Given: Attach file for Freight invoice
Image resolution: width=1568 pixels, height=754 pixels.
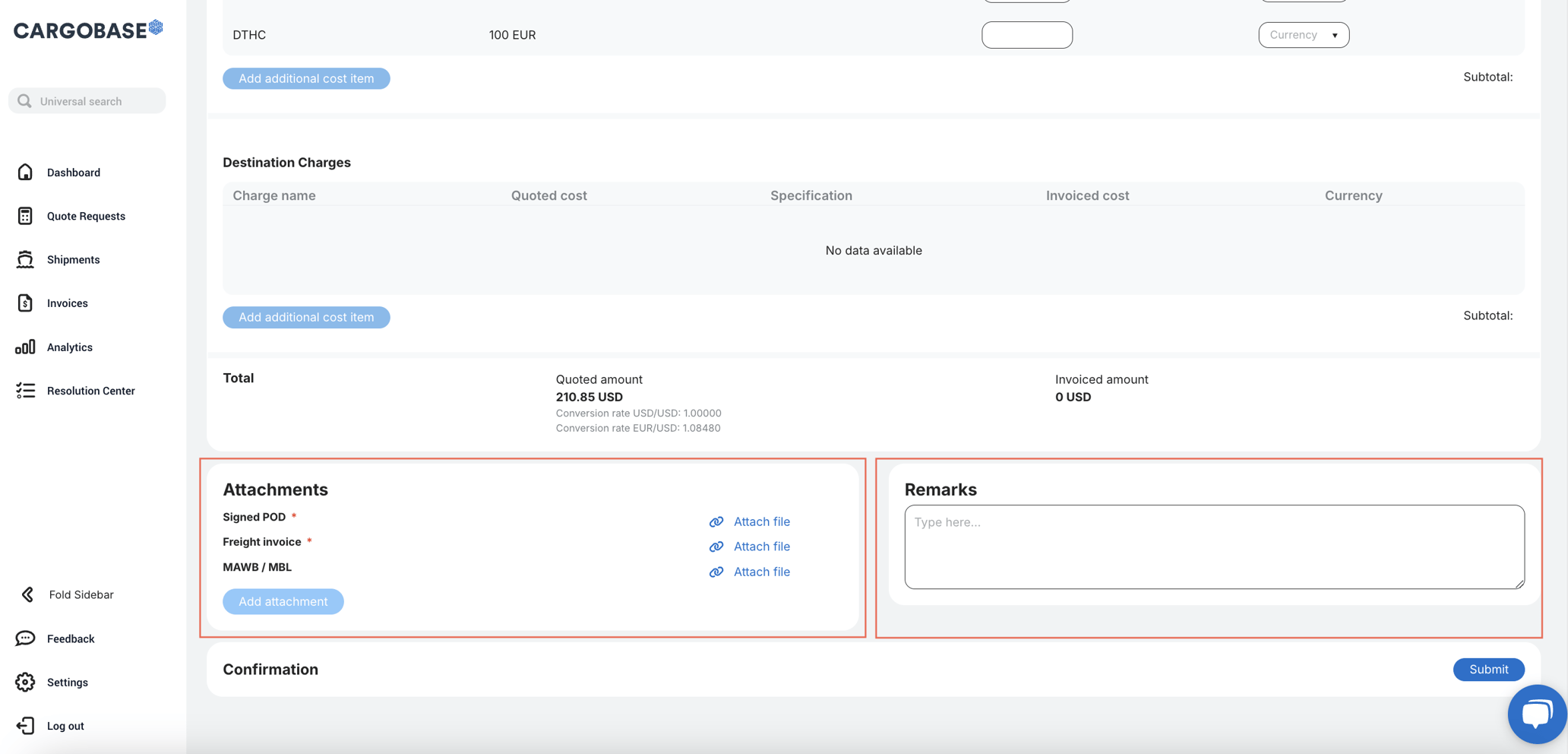Looking at the screenshot, I should click(x=761, y=546).
